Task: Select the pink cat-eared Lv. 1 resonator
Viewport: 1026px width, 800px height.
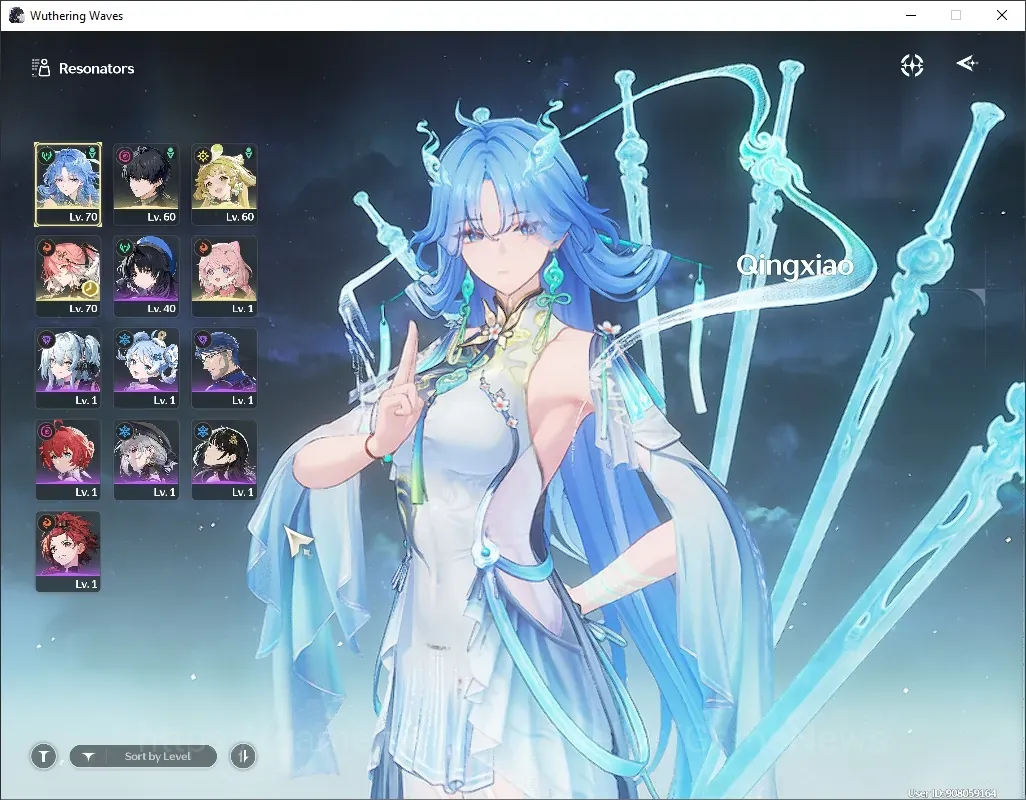Action: 224,276
